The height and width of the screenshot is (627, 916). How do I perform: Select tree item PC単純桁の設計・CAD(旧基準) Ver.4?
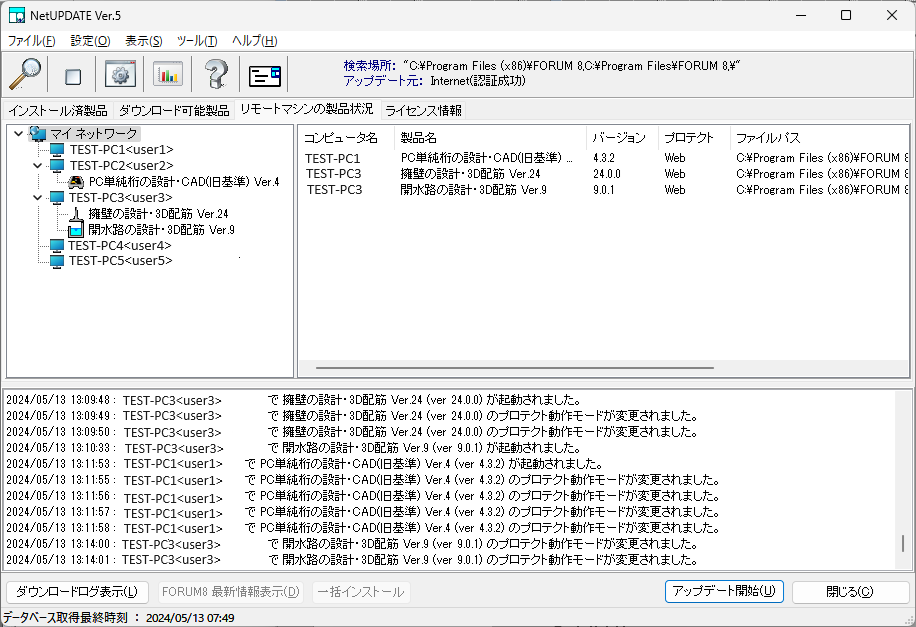pyautogui.click(x=184, y=182)
